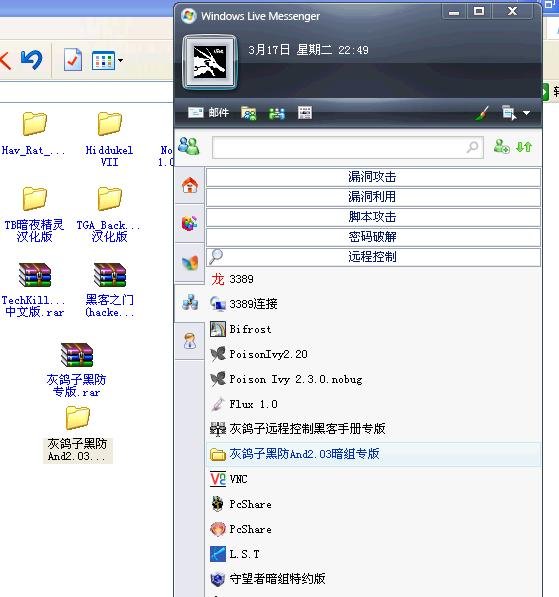This screenshot has width=559, height=597.
Task: Click the L.S.T blue icon
Action: click(x=218, y=554)
